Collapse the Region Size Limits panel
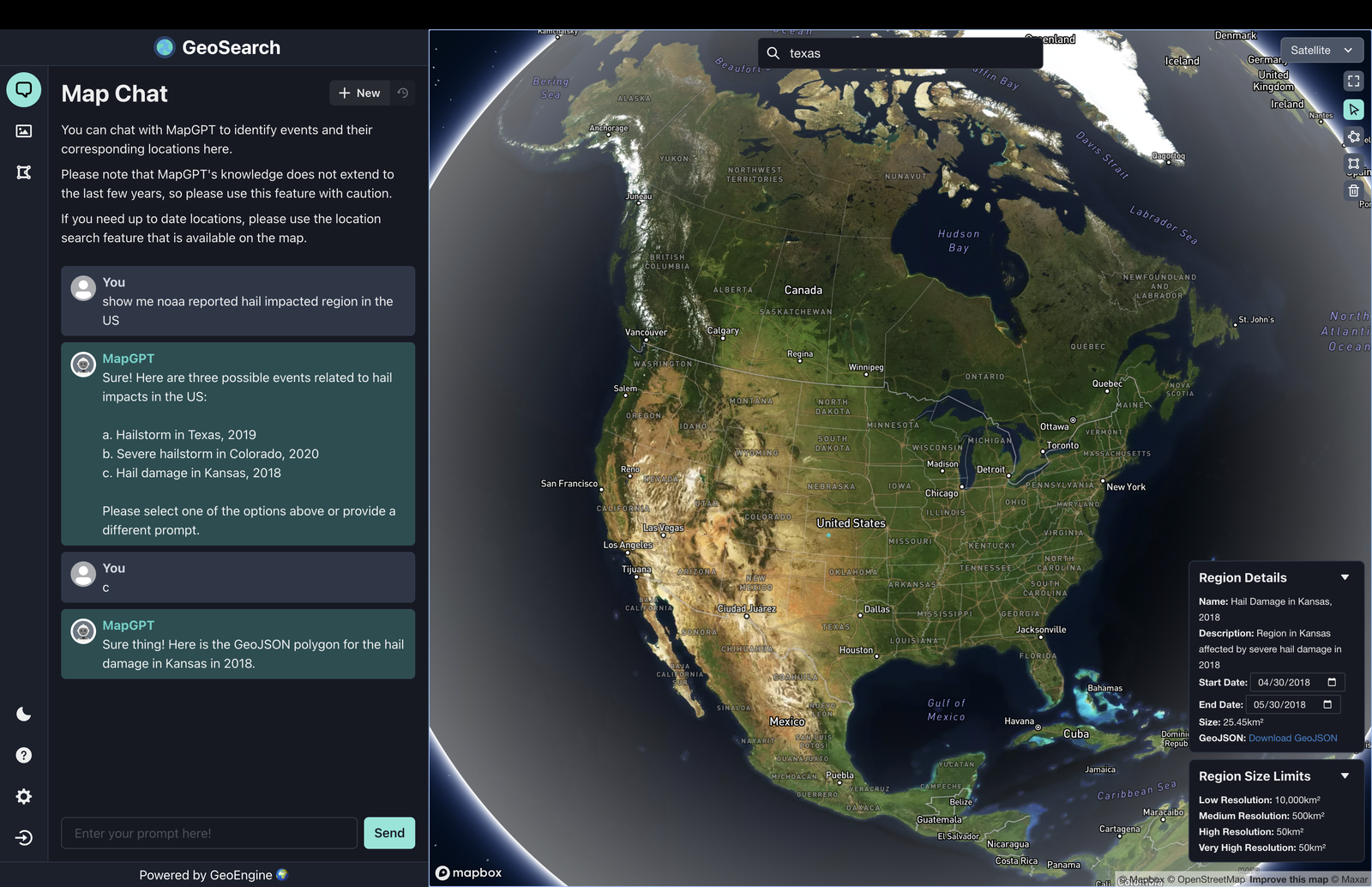The width and height of the screenshot is (1372, 887). coord(1345,775)
